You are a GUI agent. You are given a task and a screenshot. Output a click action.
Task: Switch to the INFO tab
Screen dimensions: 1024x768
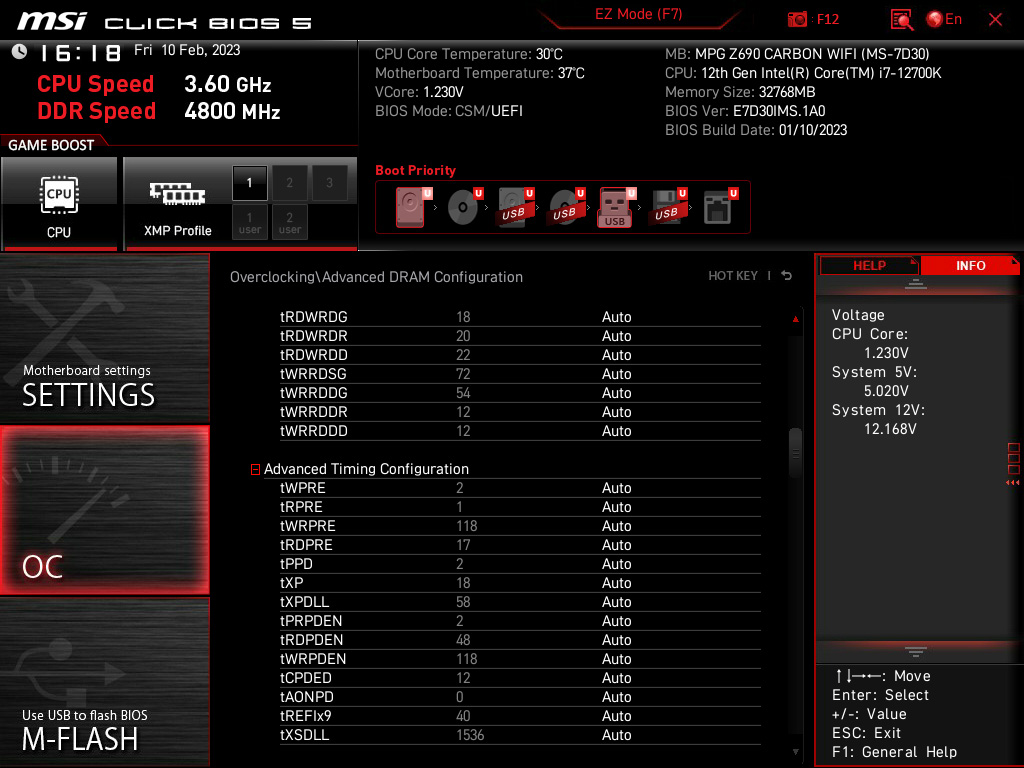[970, 266]
